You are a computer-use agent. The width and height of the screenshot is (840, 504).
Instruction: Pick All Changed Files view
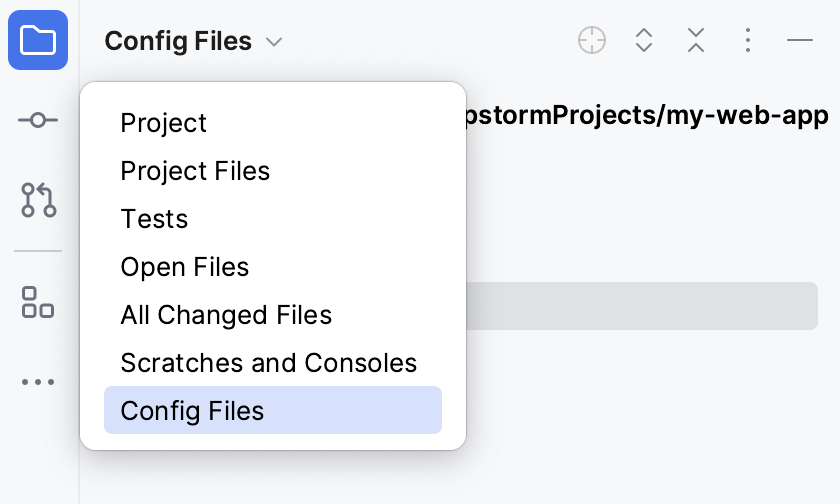pyautogui.click(x=226, y=315)
